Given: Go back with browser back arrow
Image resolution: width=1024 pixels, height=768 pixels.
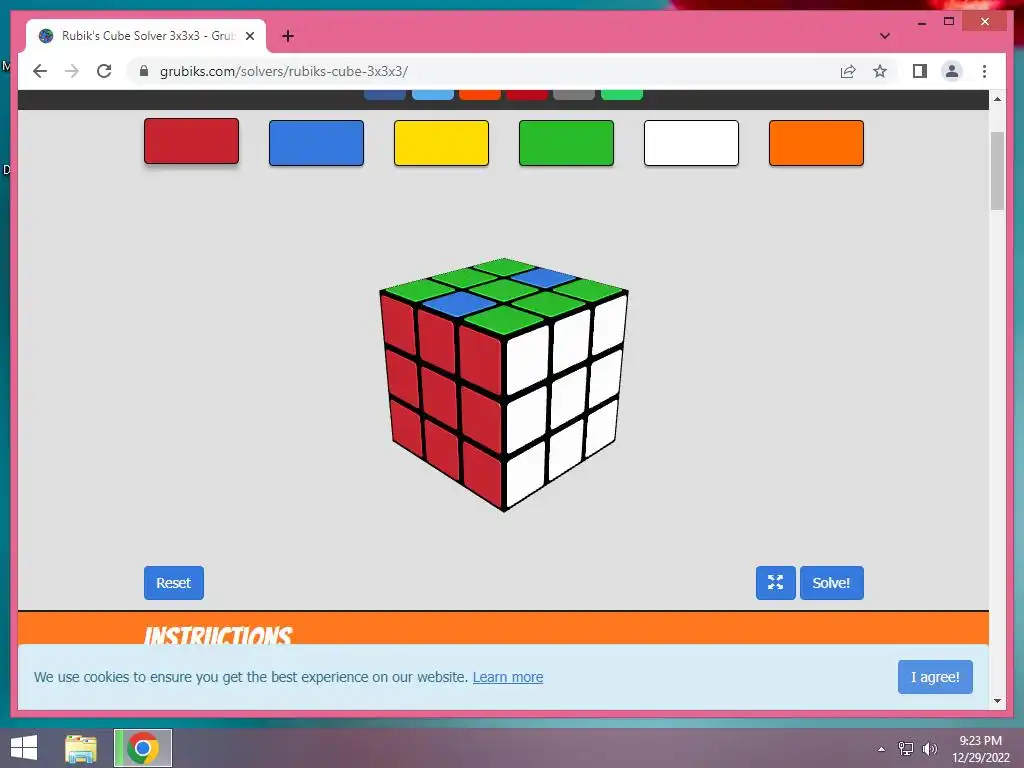Looking at the screenshot, I should [40, 71].
